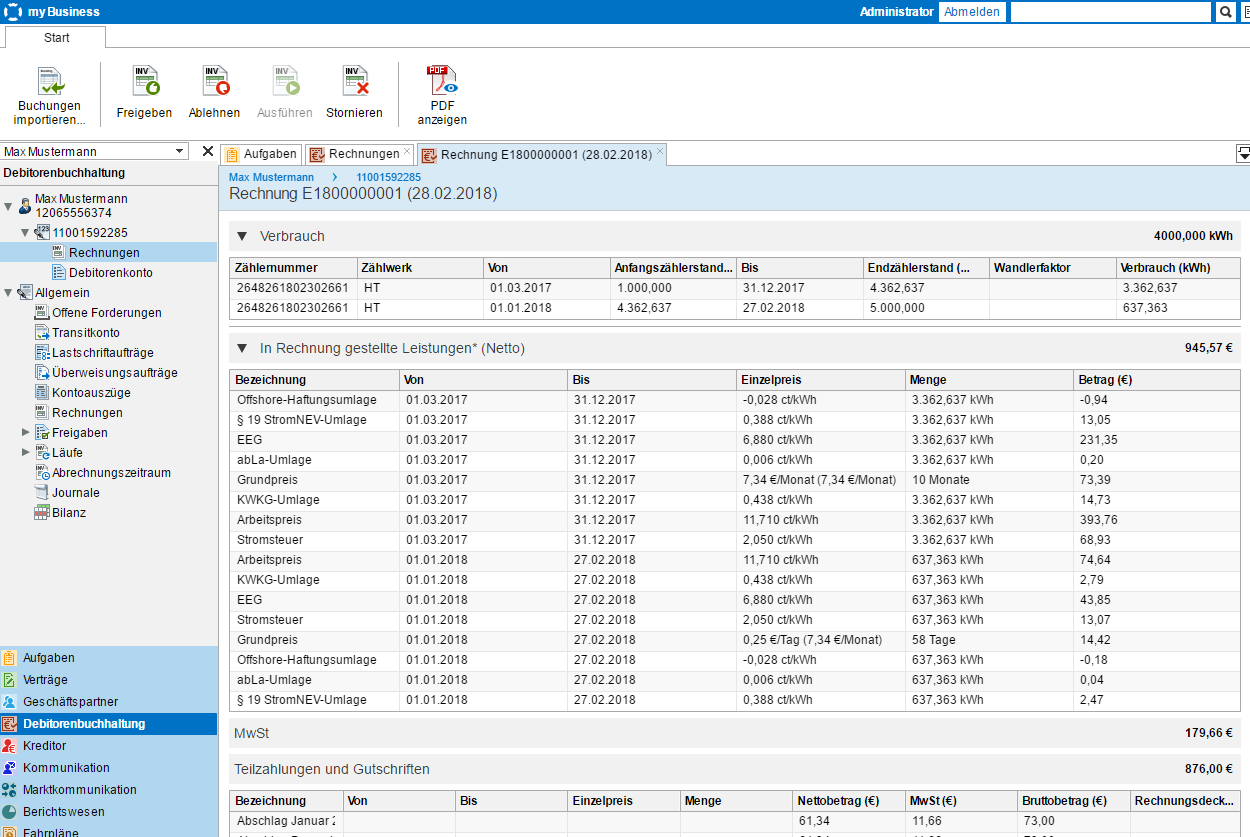Select Debitorenkonto in the tree
The image size is (1250, 837).
[x=110, y=273]
